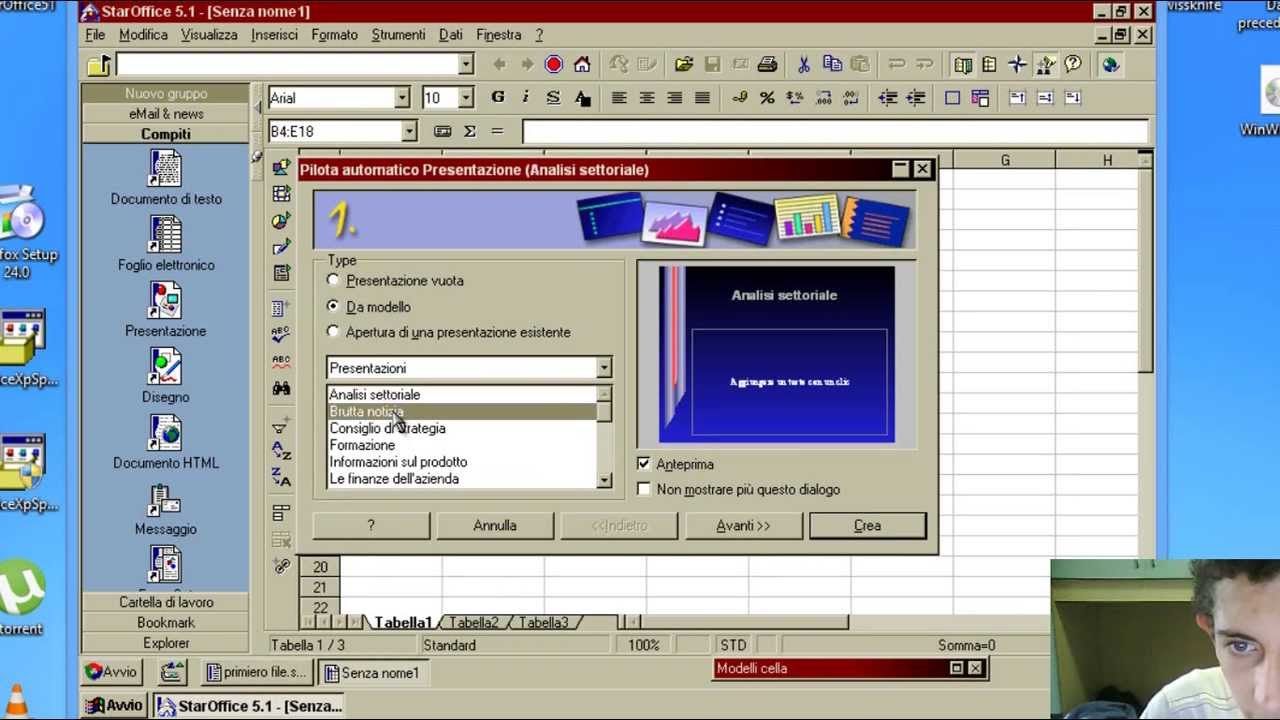Select Informazioni sul prodotto template

click(462, 462)
